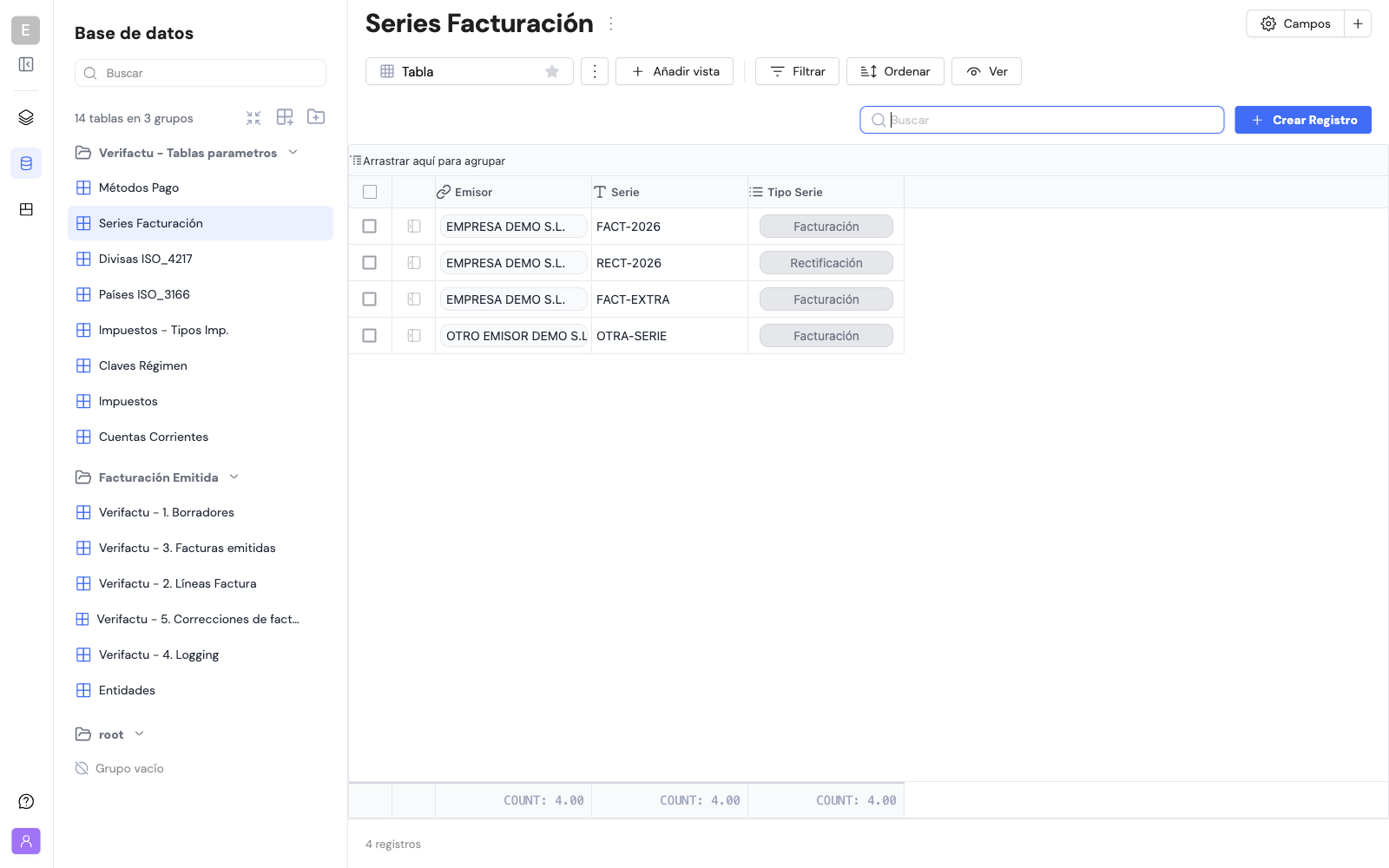Add a new table via the grid plus icon
The height and width of the screenshot is (868, 1389).
285,117
